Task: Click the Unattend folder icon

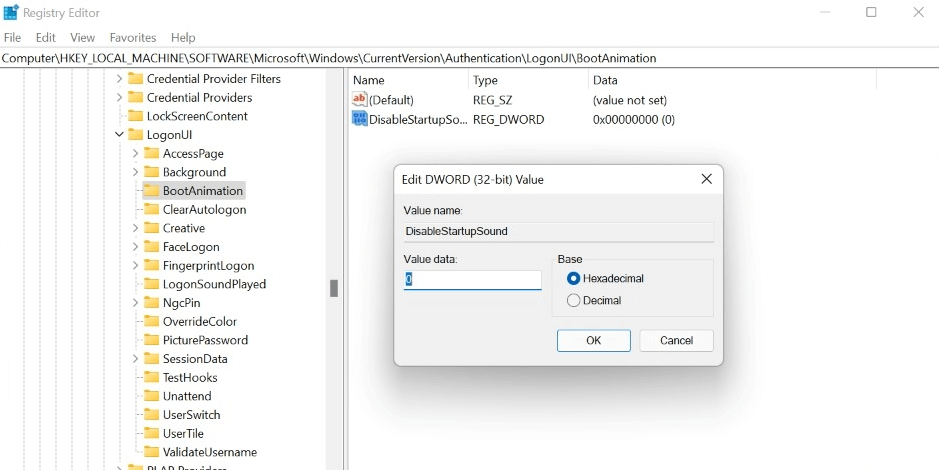Action: (152, 396)
